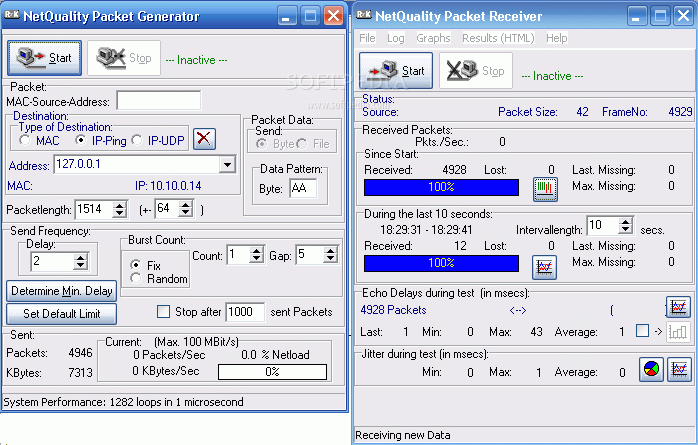The width and height of the screenshot is (698, 445).
Task: Click 'Receiving new Data' status bar text
Action: (402, 435)
